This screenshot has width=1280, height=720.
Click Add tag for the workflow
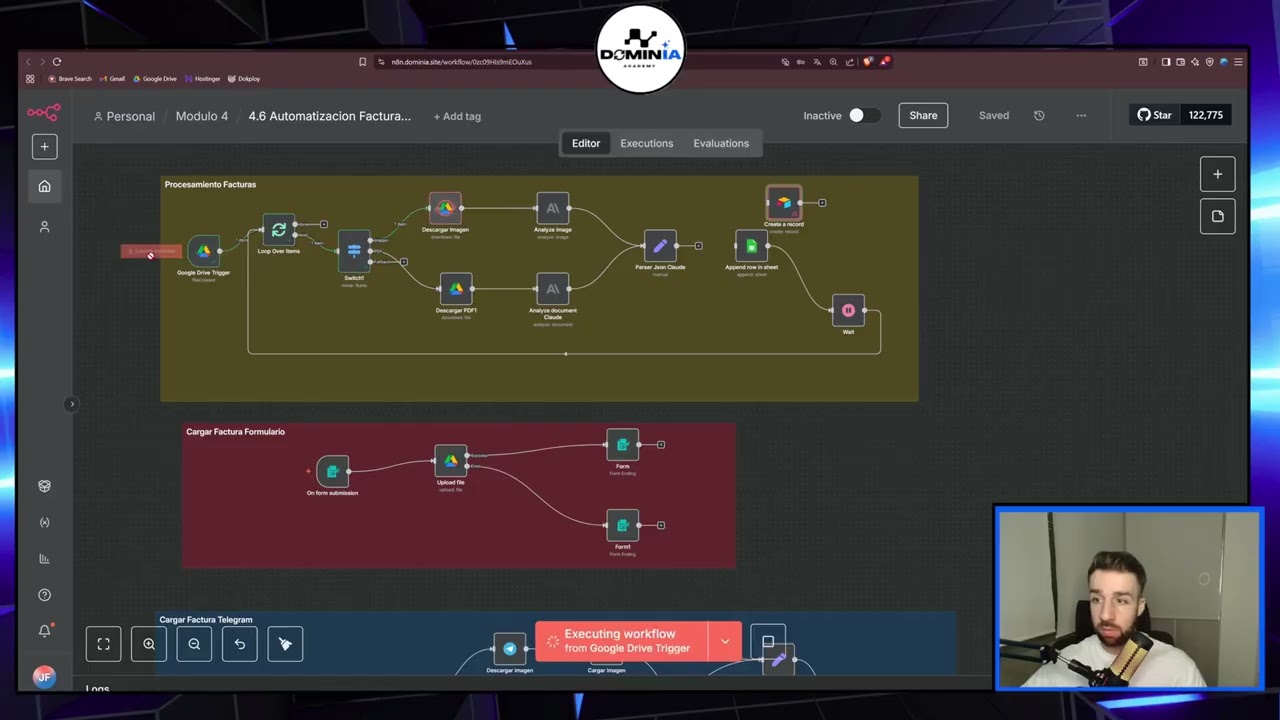tap(457, 116)
